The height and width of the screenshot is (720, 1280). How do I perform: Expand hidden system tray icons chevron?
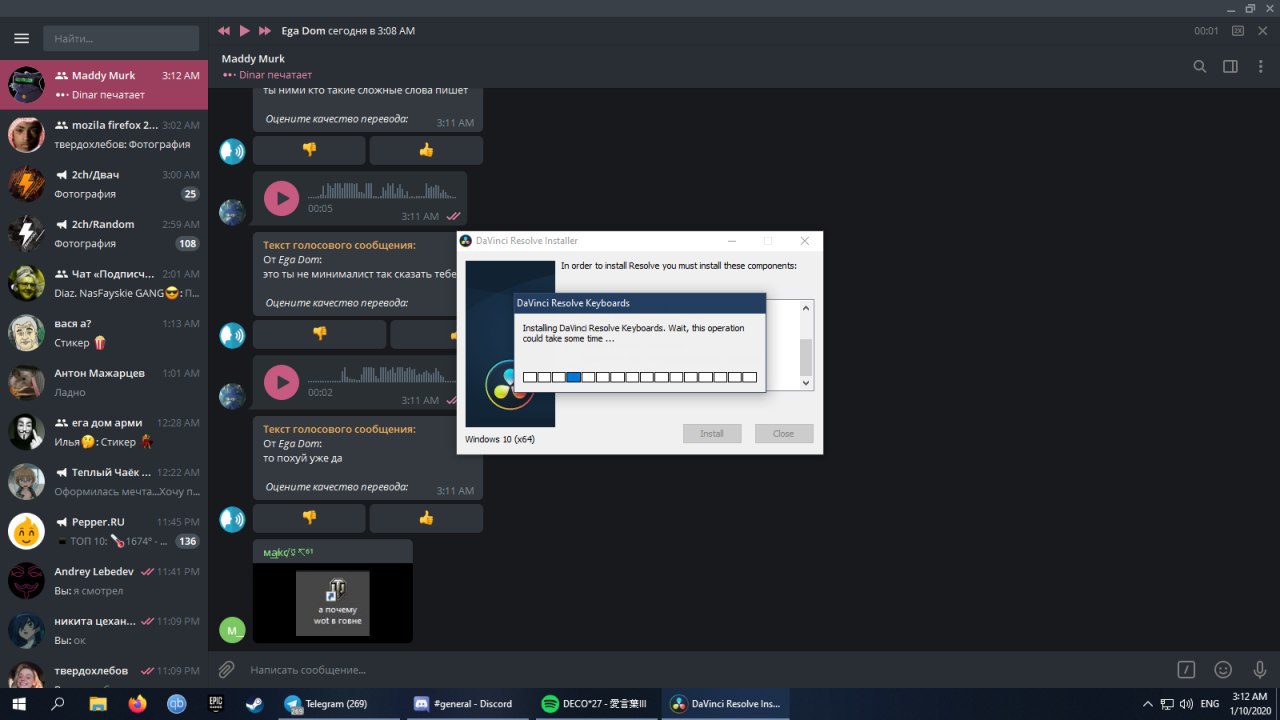[1146, 704]
